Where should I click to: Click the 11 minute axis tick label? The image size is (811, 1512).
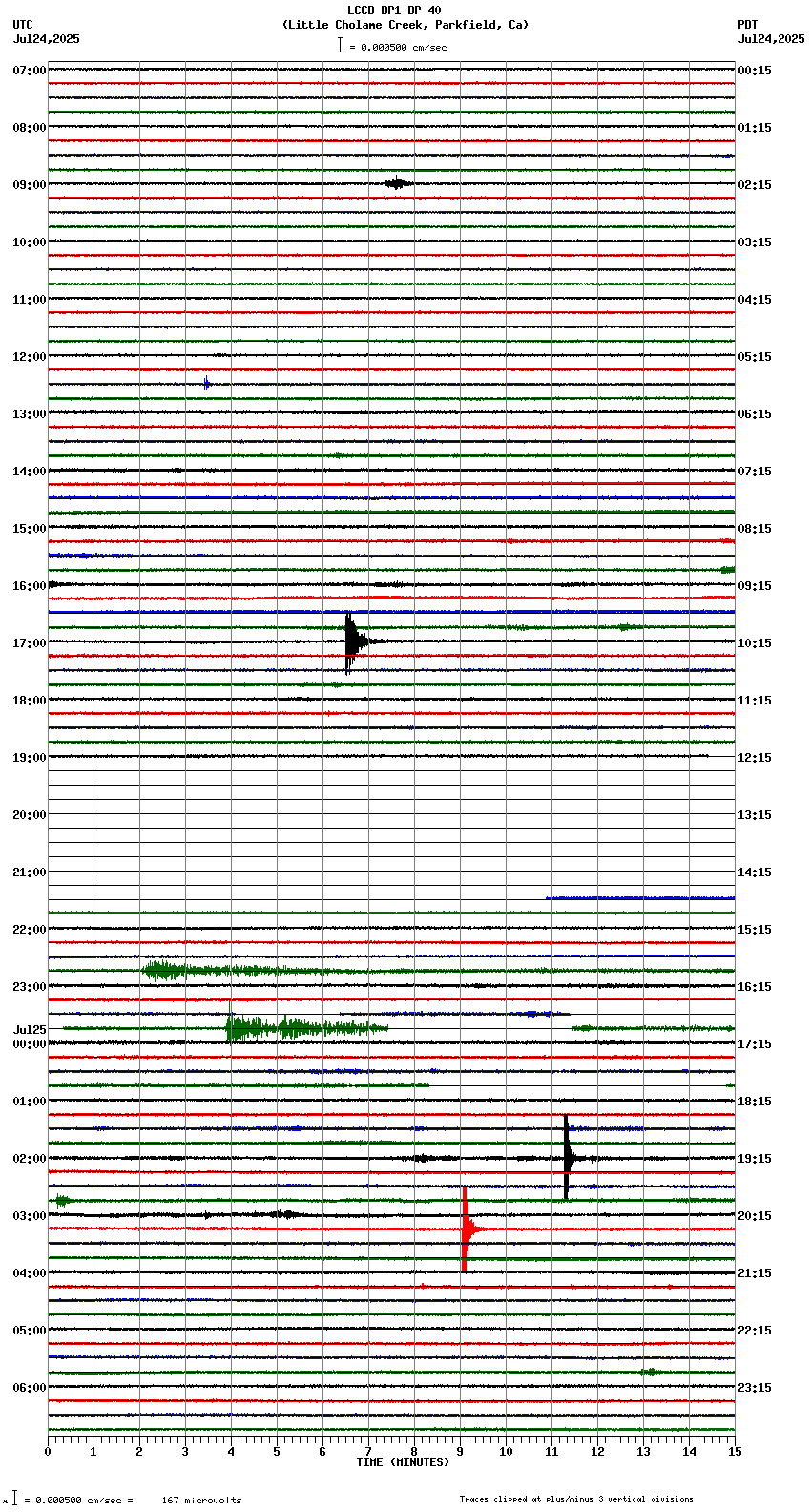tap(551, 1452)
